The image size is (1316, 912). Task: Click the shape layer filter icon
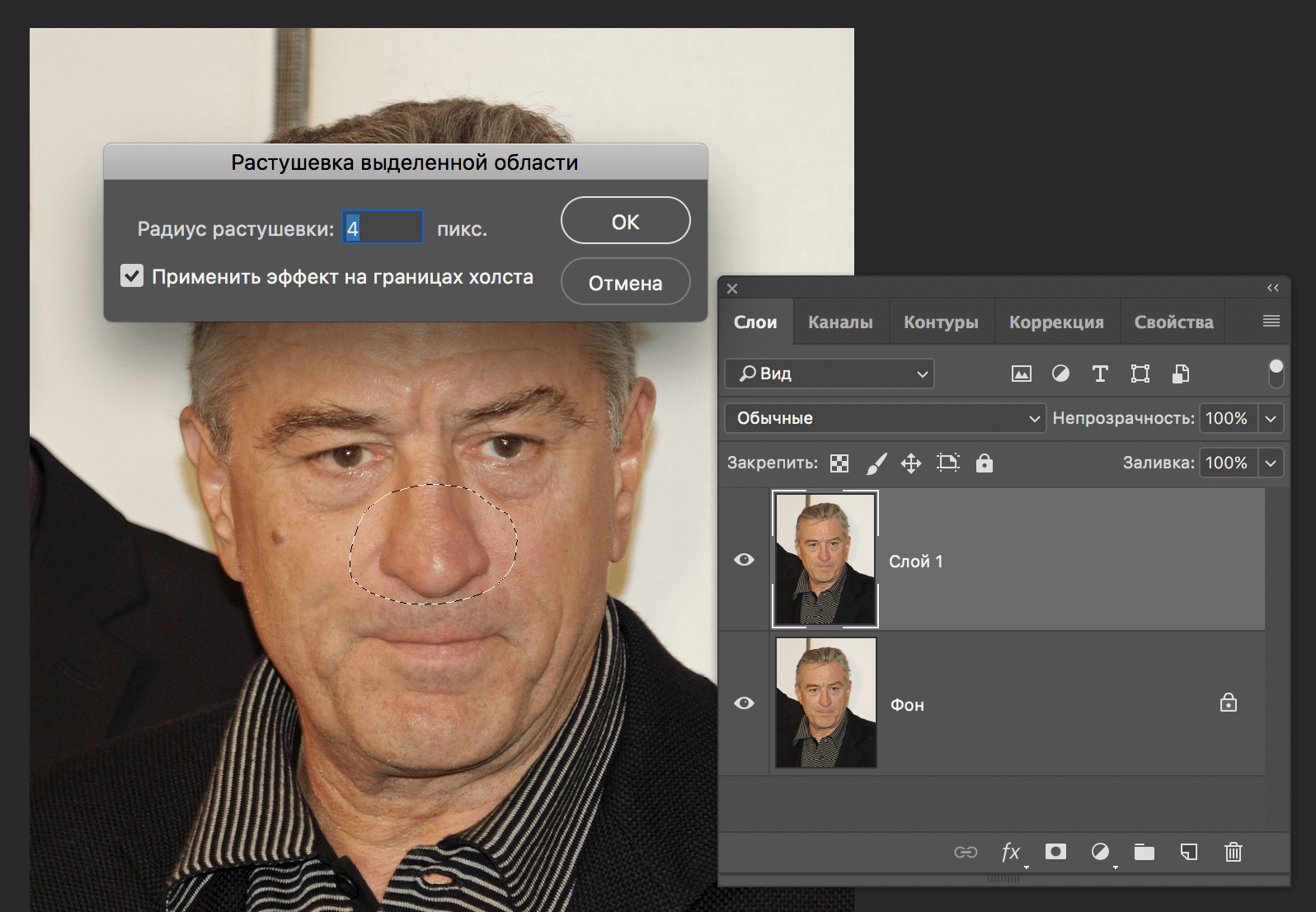click(x=1140, y=374)
